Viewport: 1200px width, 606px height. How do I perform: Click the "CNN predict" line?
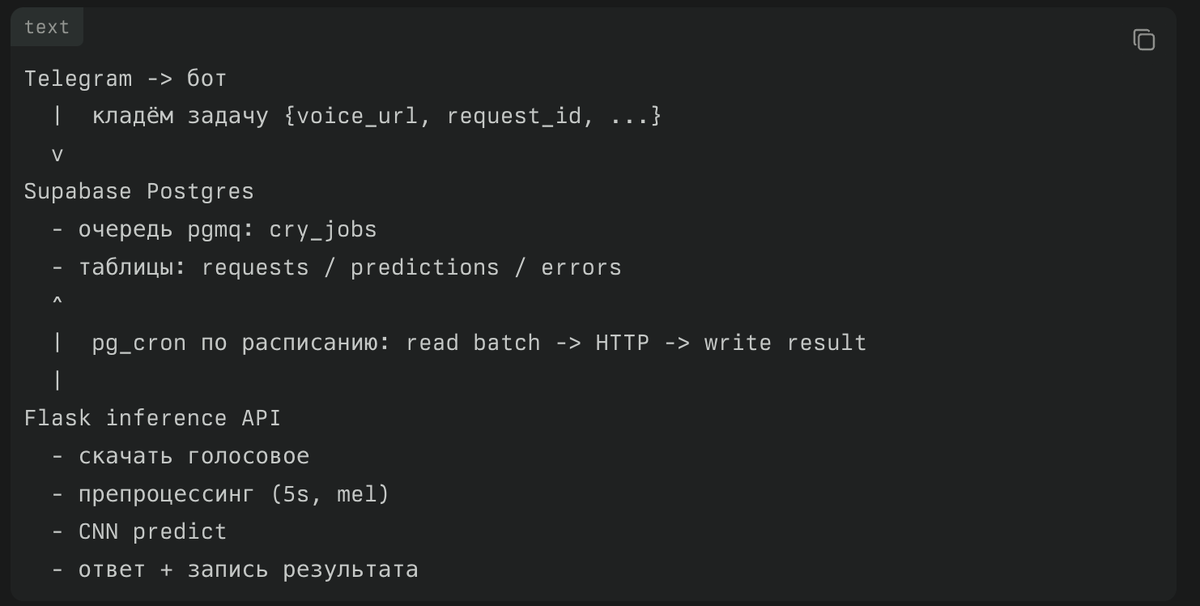click(x=153, y=532)
